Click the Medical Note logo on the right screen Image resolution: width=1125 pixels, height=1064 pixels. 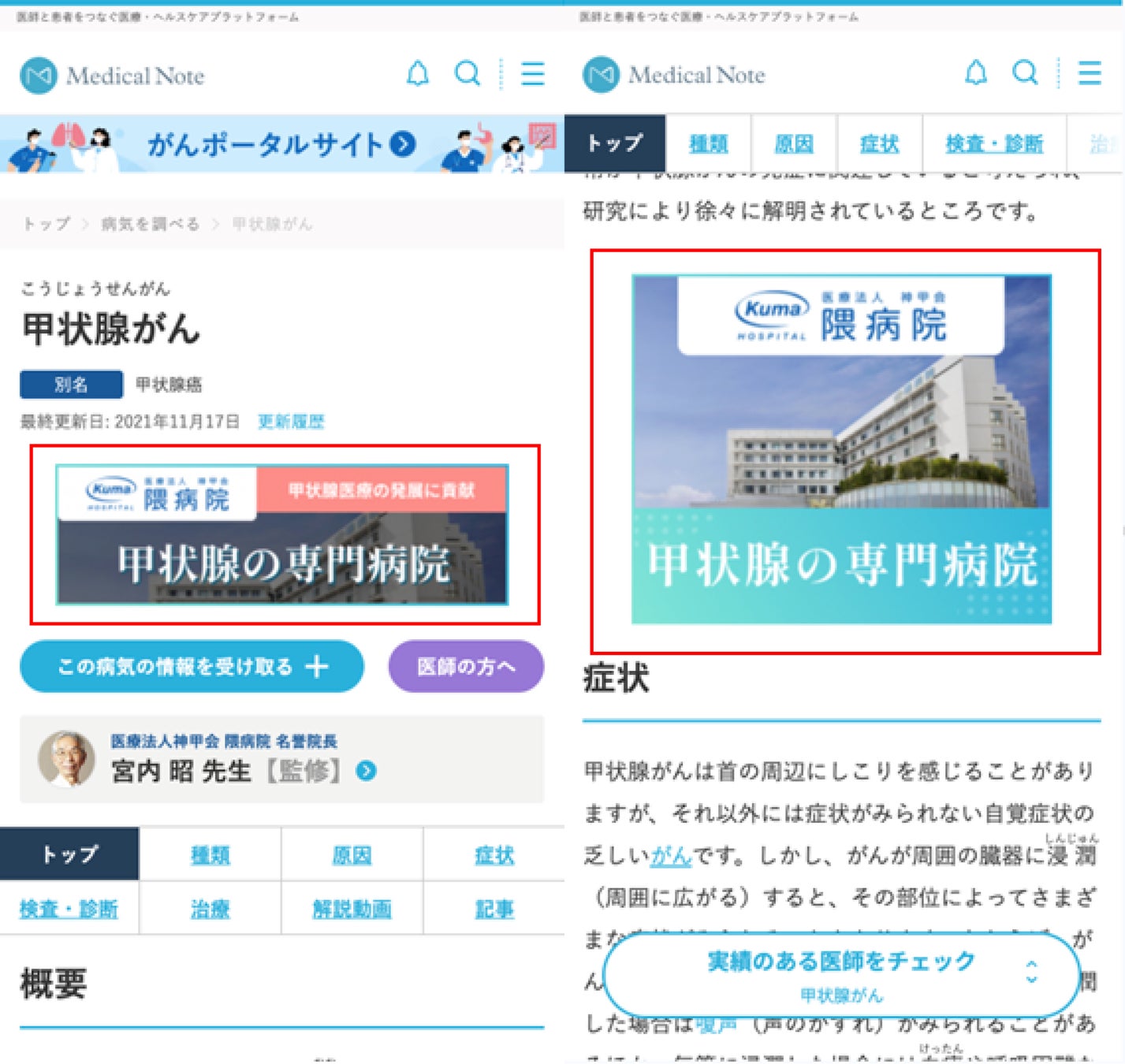(x=674, y=75)
